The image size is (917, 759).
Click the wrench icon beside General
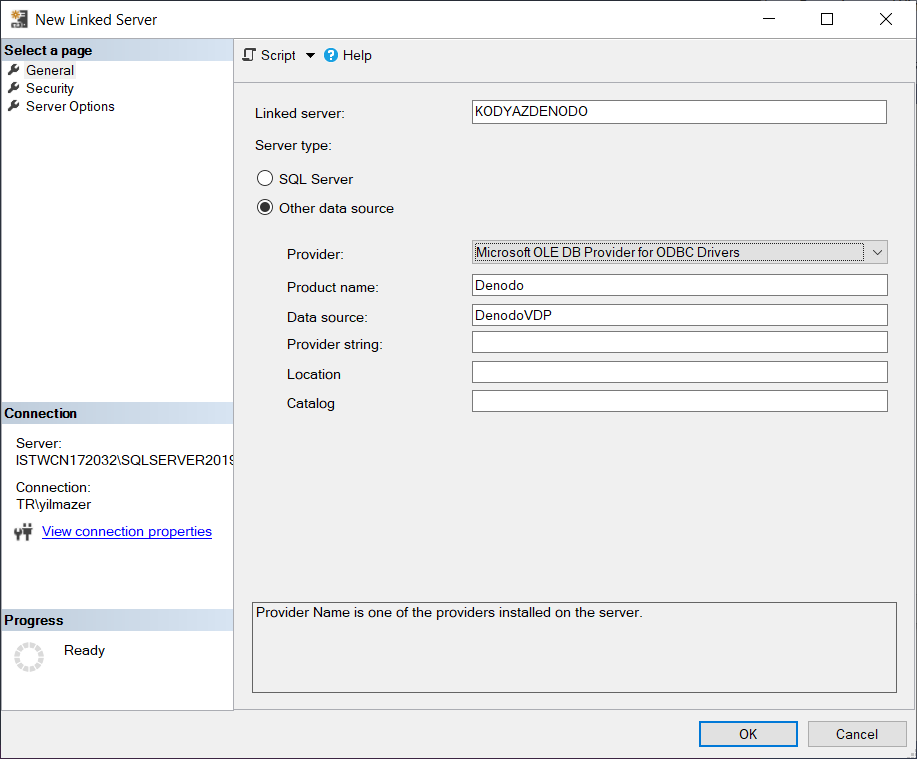point(14,70)
